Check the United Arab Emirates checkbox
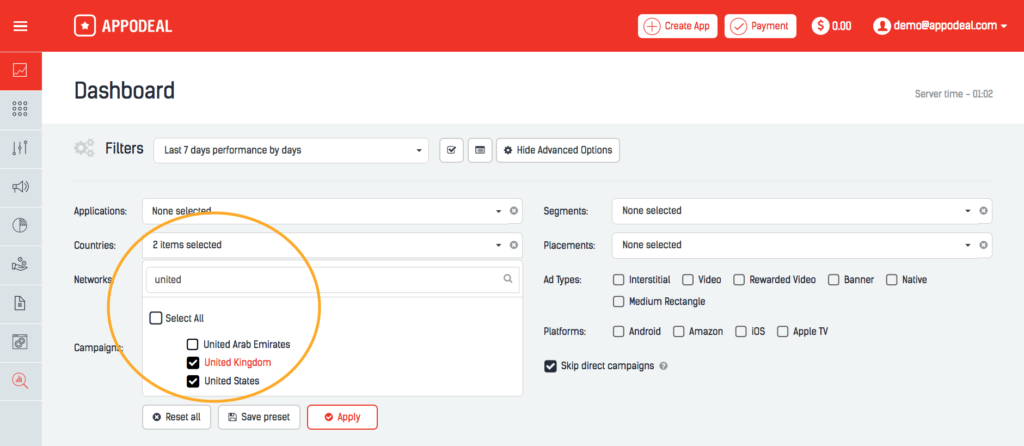The height and width of the screenshot is (446, 1024). coord(193,344)
